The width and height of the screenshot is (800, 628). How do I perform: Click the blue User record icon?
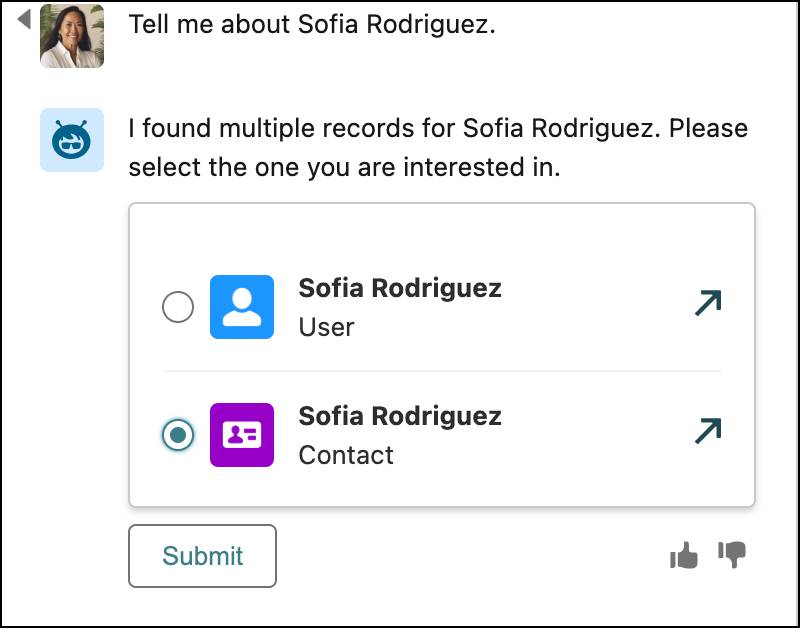point(241,307)
